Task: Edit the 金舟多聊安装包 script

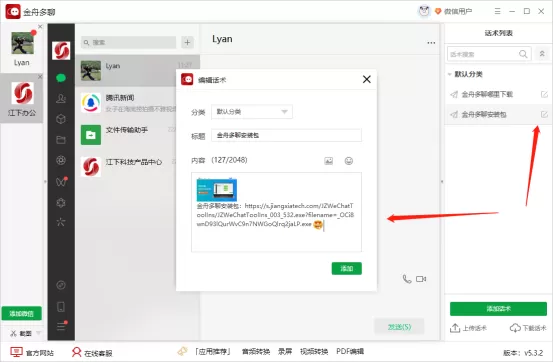Action: click(x=544, y=115)
